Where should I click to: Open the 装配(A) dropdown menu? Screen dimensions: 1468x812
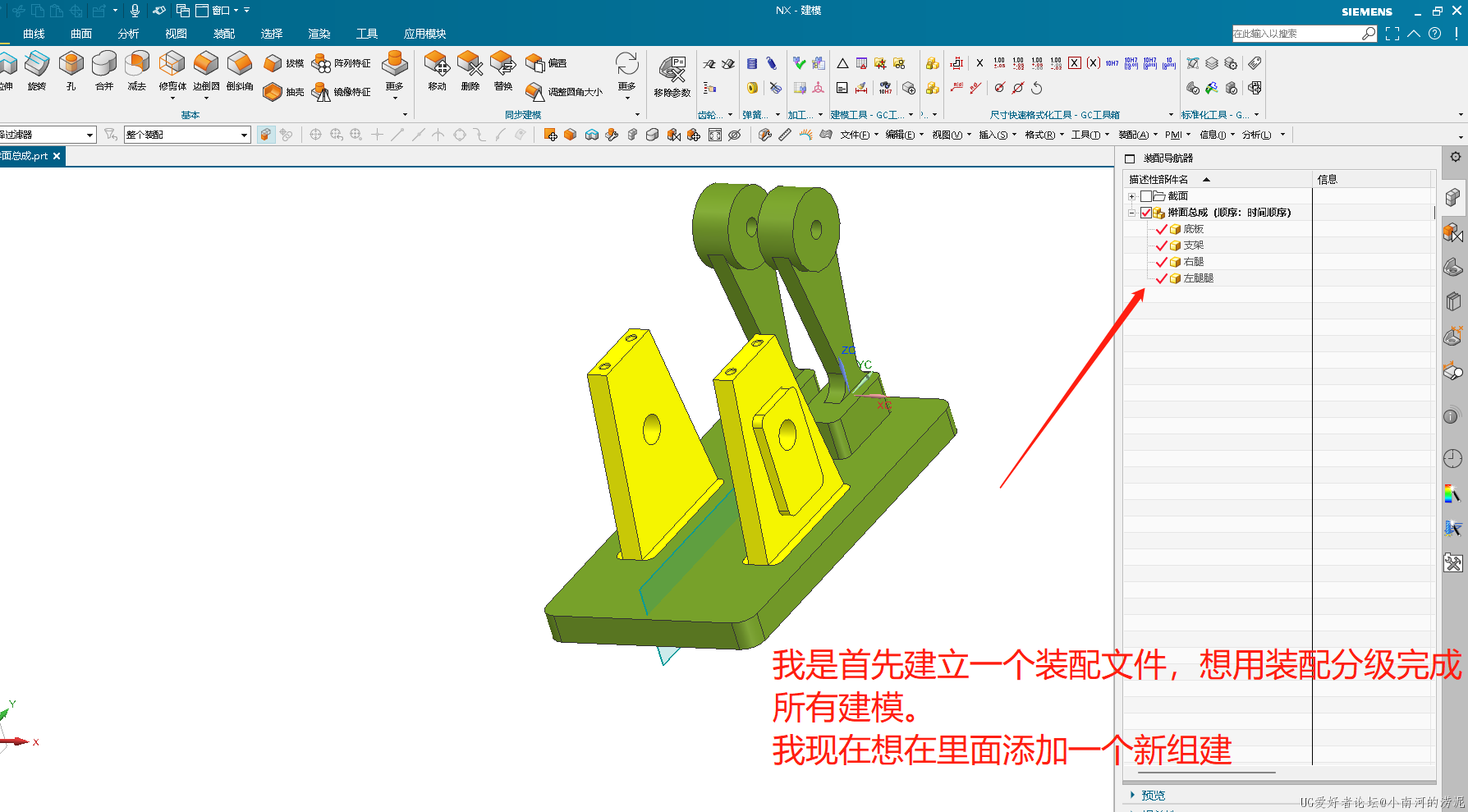pyautogui.click(x=1138, y=135)
